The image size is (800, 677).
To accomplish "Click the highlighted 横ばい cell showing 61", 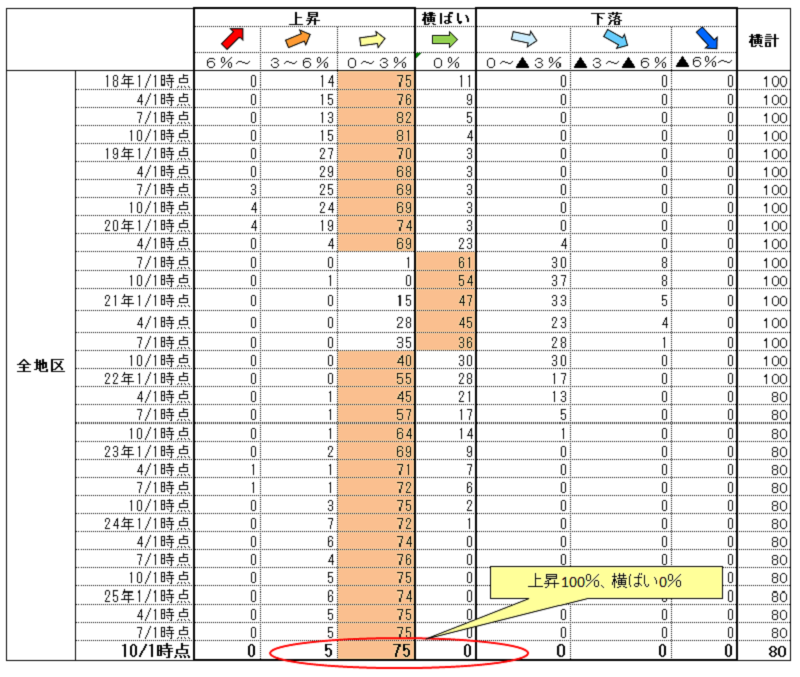I will coord(444,262).
